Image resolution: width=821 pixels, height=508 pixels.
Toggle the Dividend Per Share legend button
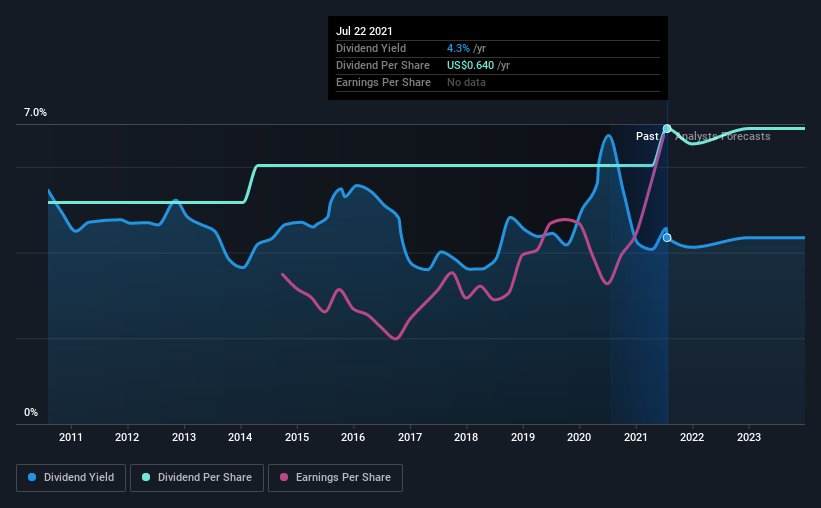[x=197, y=478]
